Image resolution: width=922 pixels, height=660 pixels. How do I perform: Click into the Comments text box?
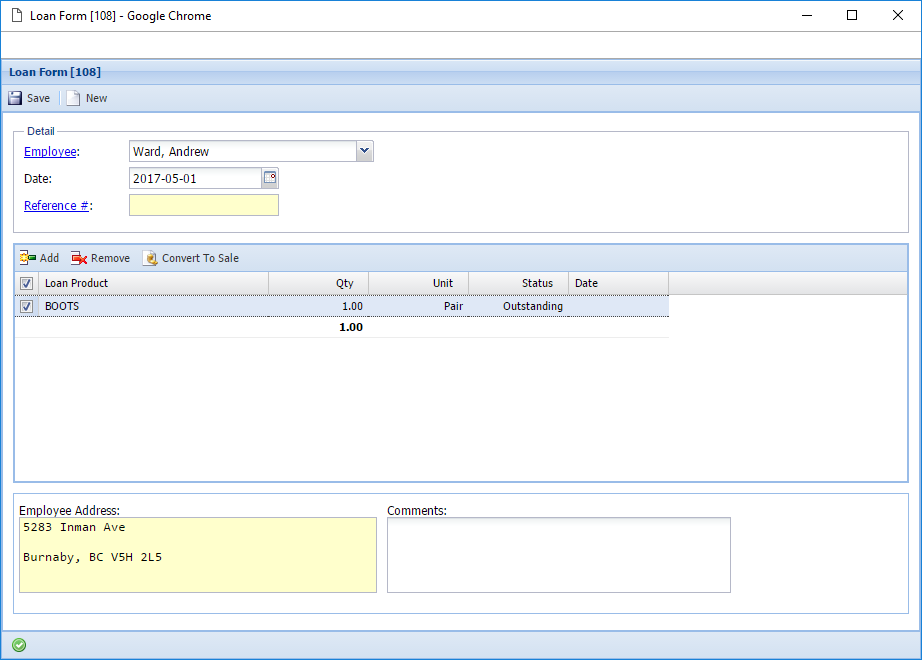coord(558,554)
